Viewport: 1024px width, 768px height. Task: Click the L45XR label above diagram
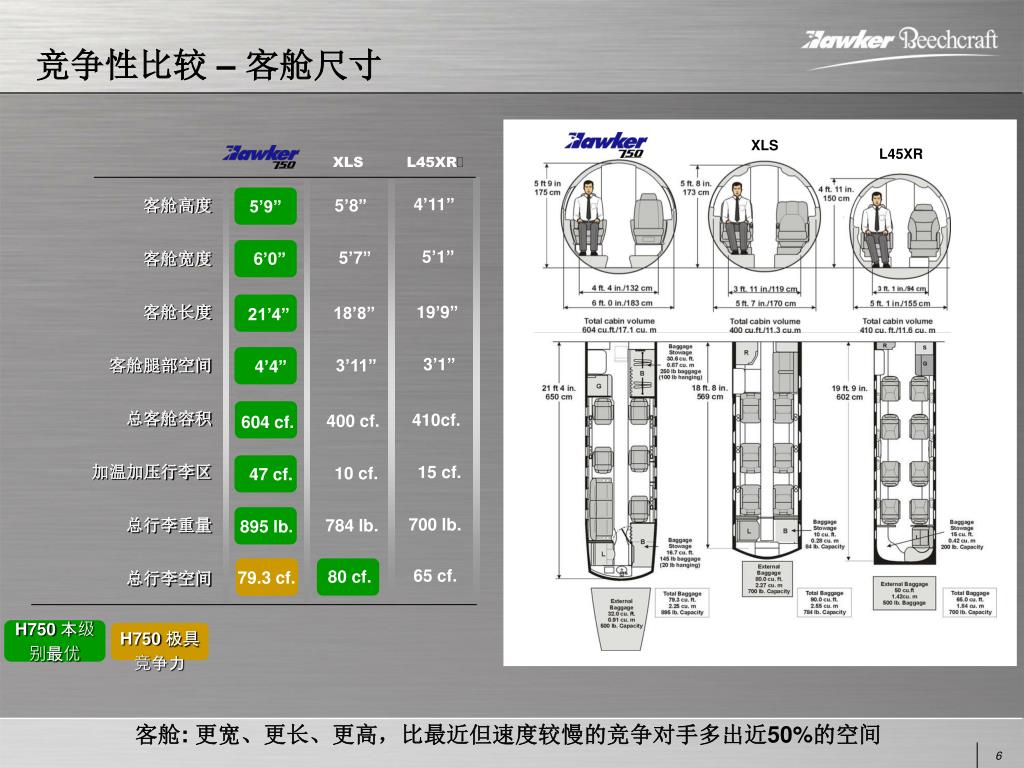(900, 154)
